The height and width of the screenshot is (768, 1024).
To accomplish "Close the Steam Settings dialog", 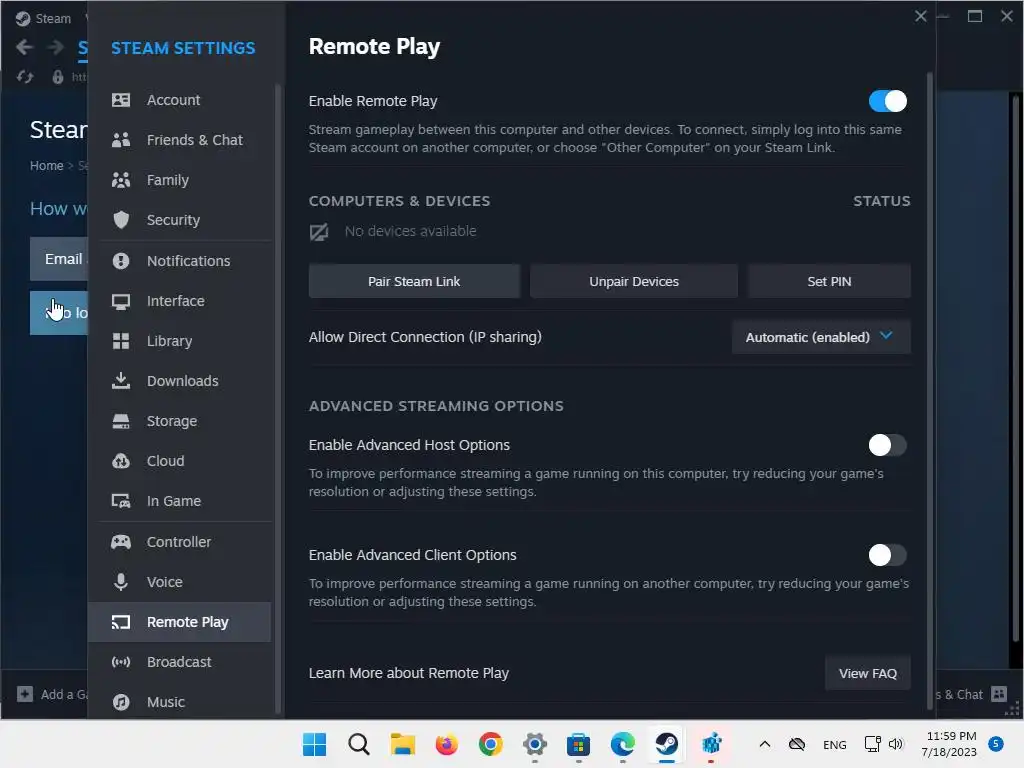I will [x=921, y=16].
